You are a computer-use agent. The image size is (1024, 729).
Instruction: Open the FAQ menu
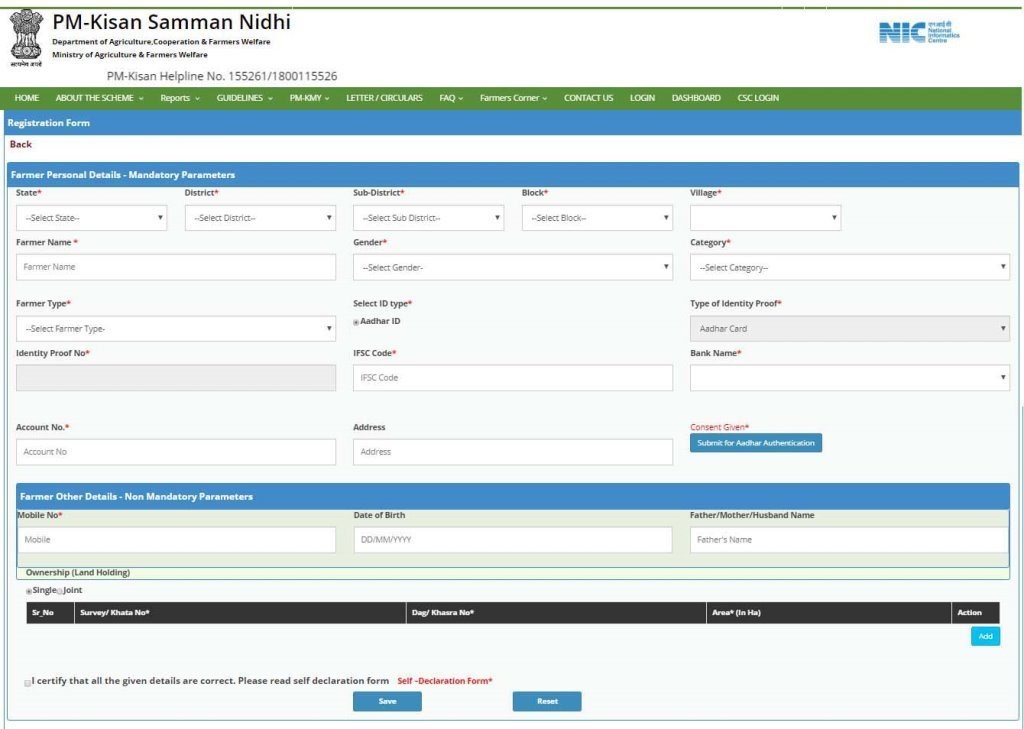[x=451, y=98]
